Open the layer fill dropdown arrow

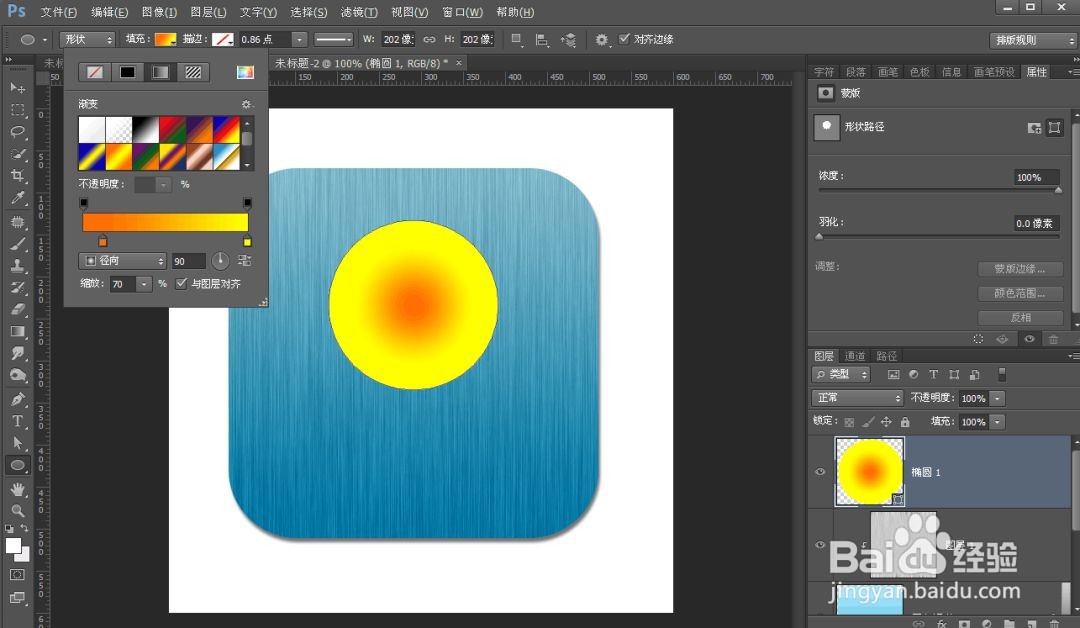tap(997, 421)
